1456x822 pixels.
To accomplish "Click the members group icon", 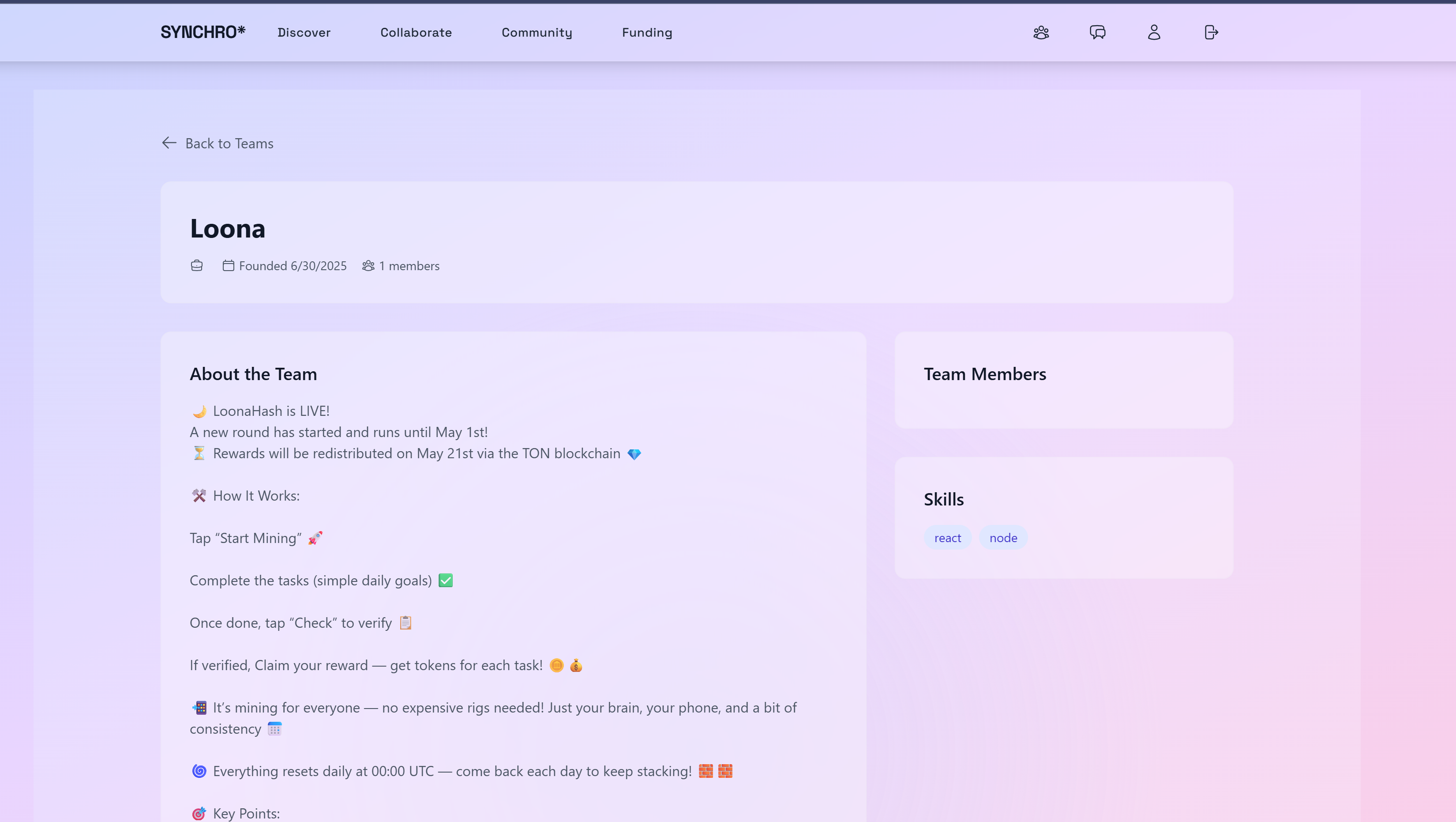I will pyautogui.click(x=368, y=266).
